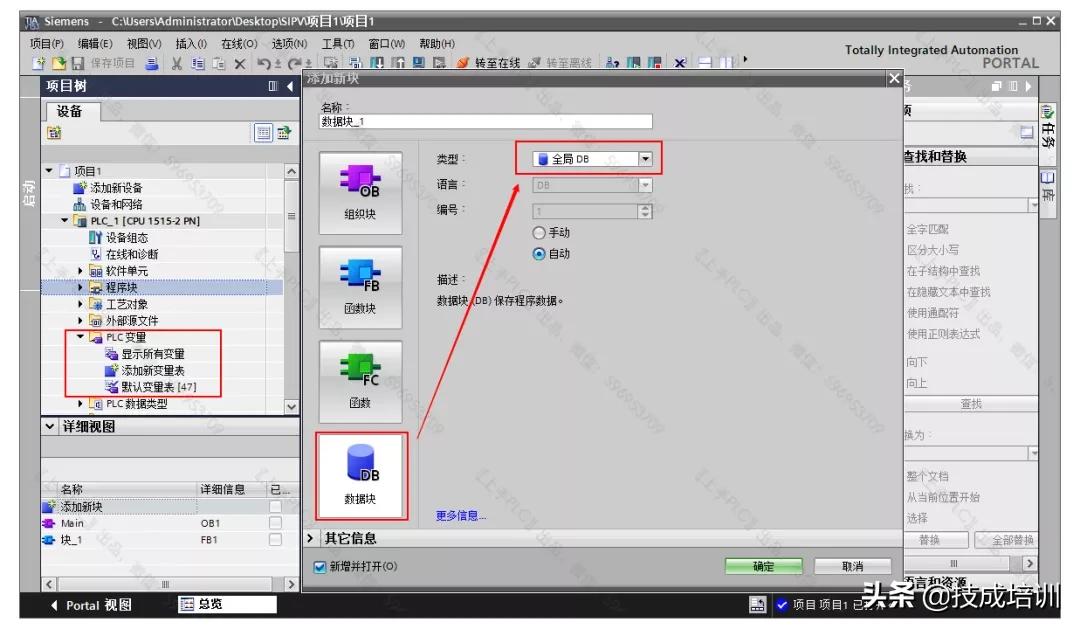
Task: Open the 更多信息 link
Action: (x=461, y=515)
